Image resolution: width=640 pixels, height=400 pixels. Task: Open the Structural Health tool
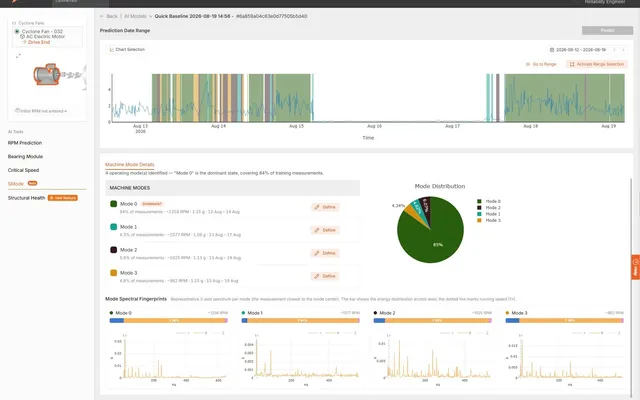[x=27, y=198]
